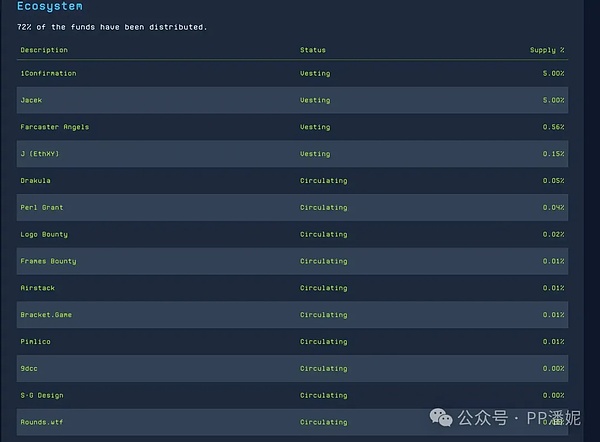The image size is (600, 442).
Task: Sort by the Status column header
Action: coord(312,50)
